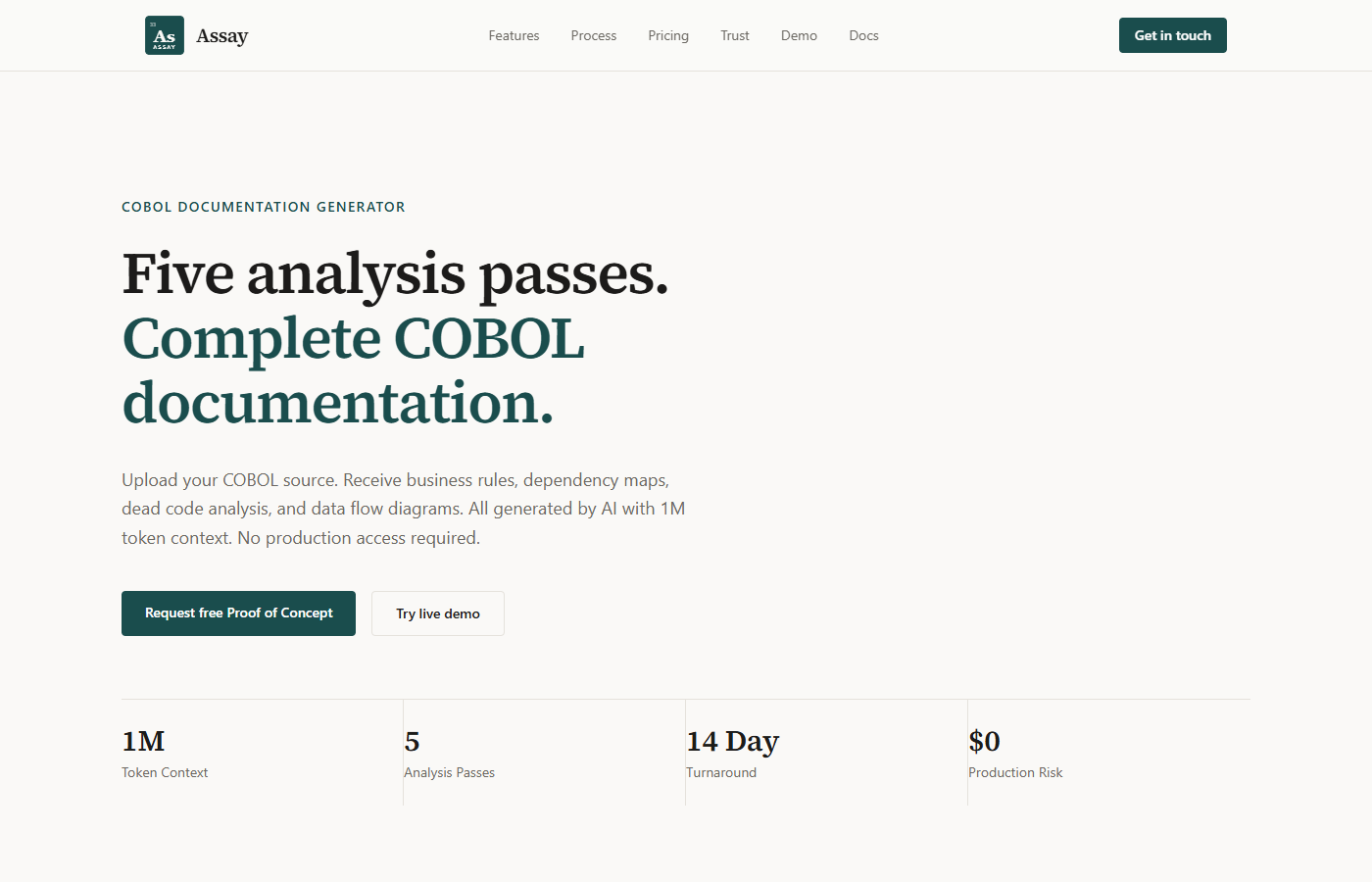Click the COBOL DOCUMENTATION GENERATOR label
Image resolution: width=1372 pixels, height=882 pixels.
pos(264,207)
